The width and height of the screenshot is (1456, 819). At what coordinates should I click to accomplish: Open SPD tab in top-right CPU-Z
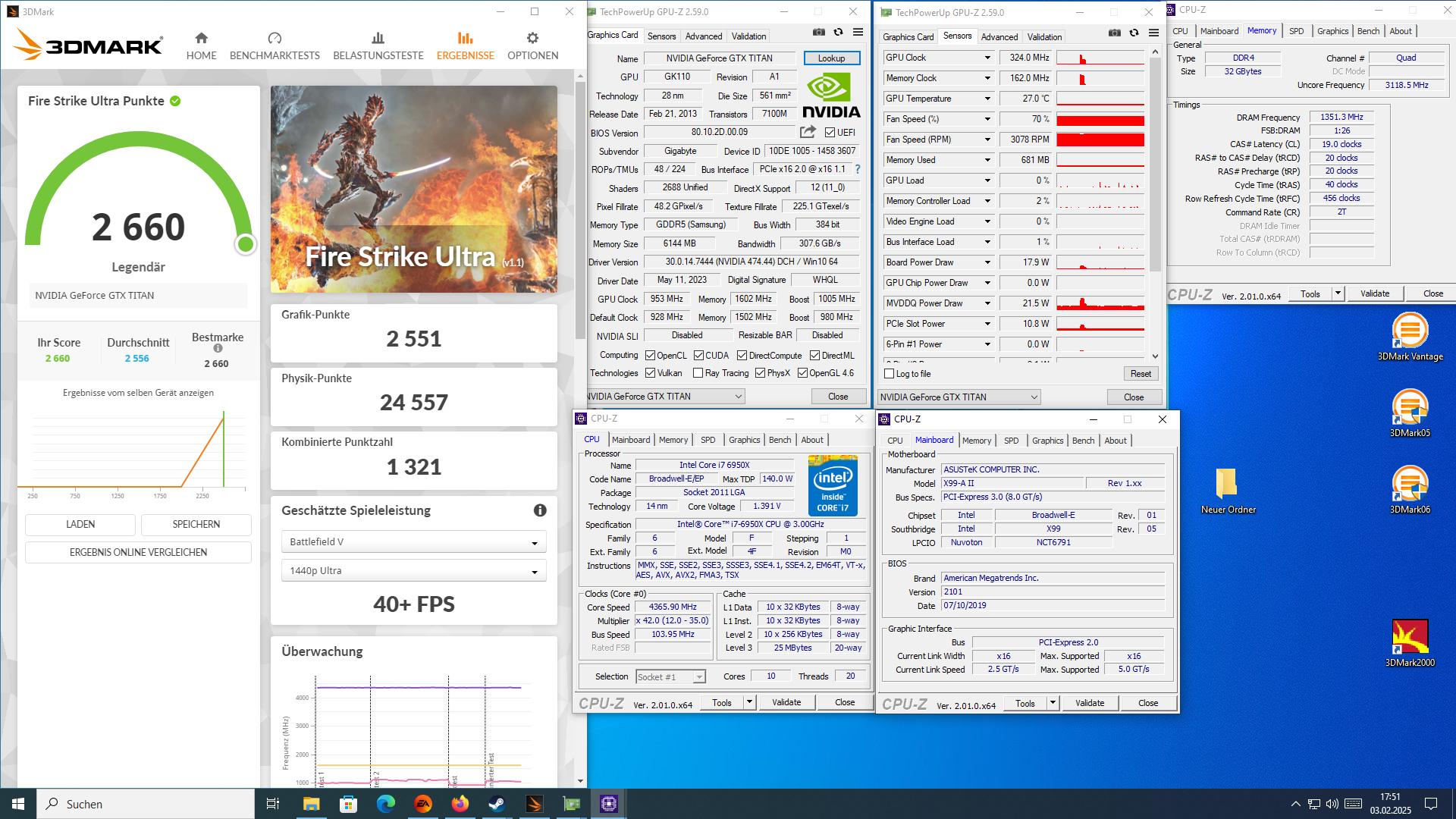pyautogui.click(x=1297, y=31)
